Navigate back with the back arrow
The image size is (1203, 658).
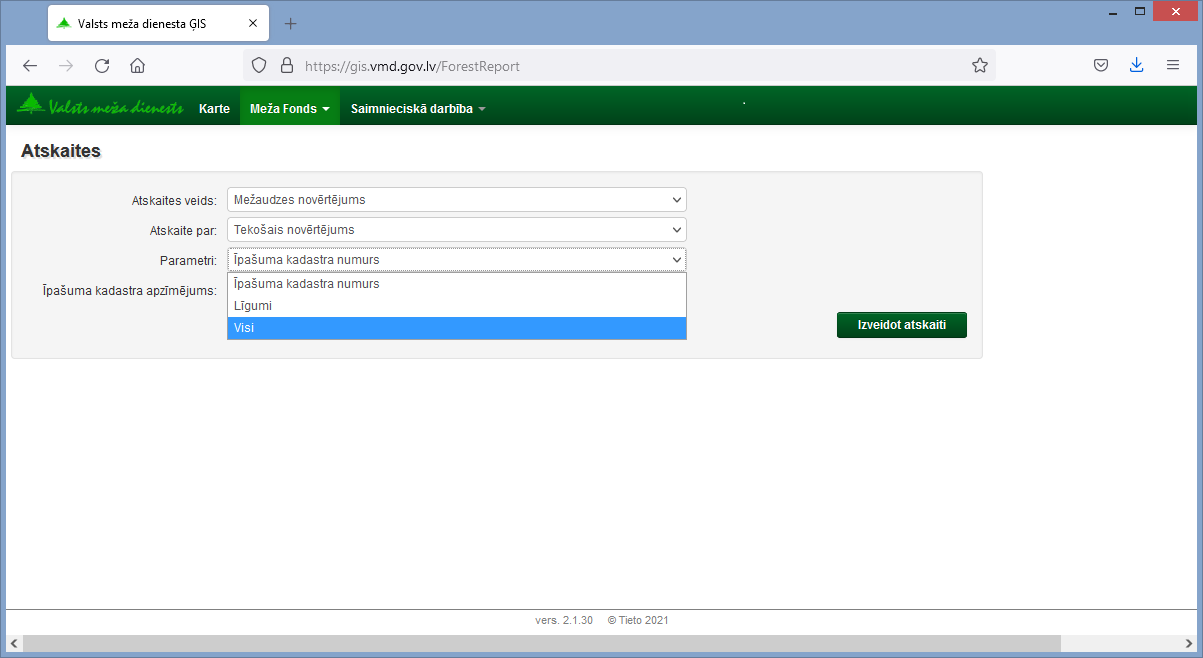pyautogui.click(x=29, y=65)
